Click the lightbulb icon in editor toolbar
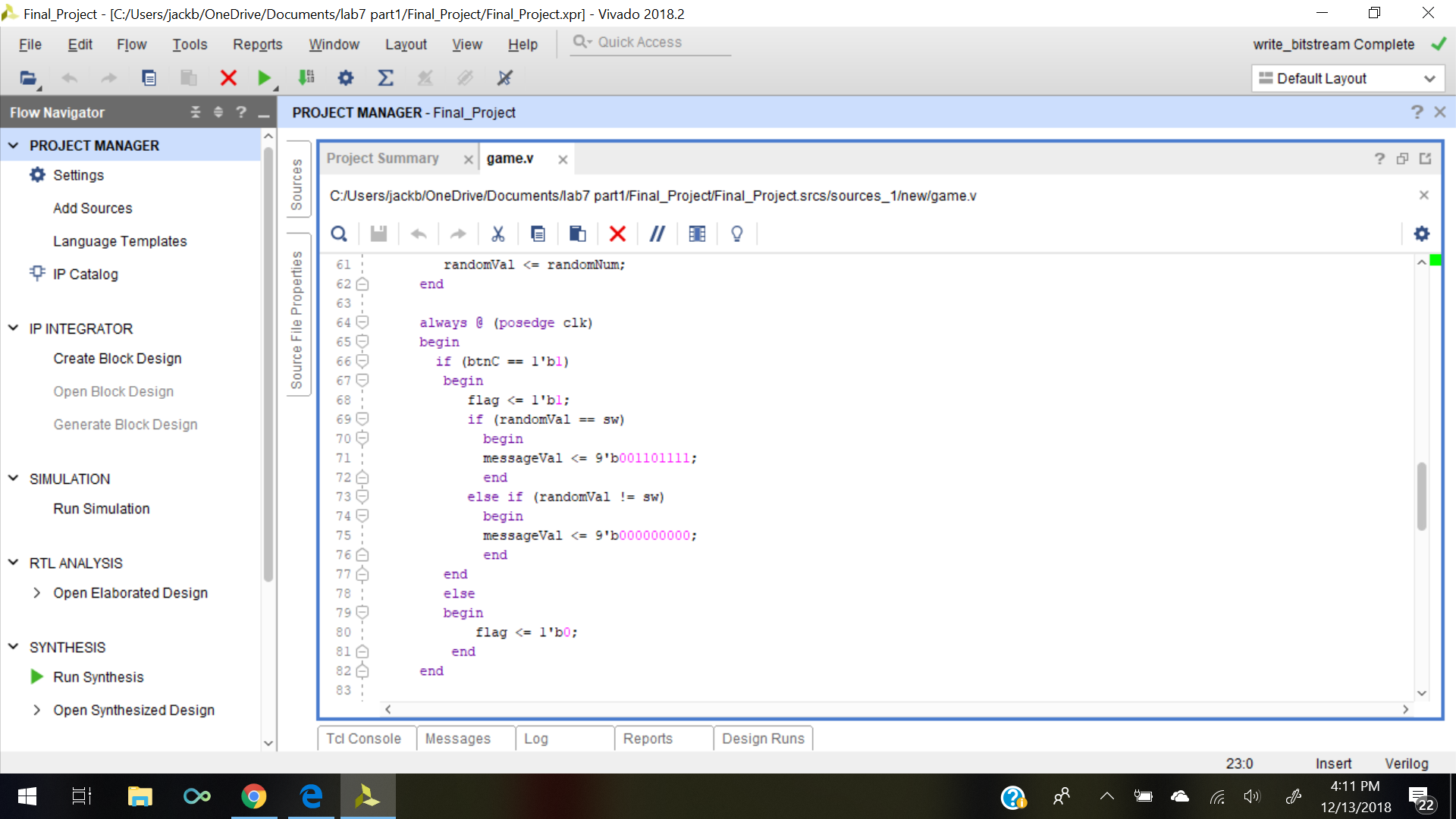Image resolution: width=1456 pixels, height=819 pixels. point(736,234)
